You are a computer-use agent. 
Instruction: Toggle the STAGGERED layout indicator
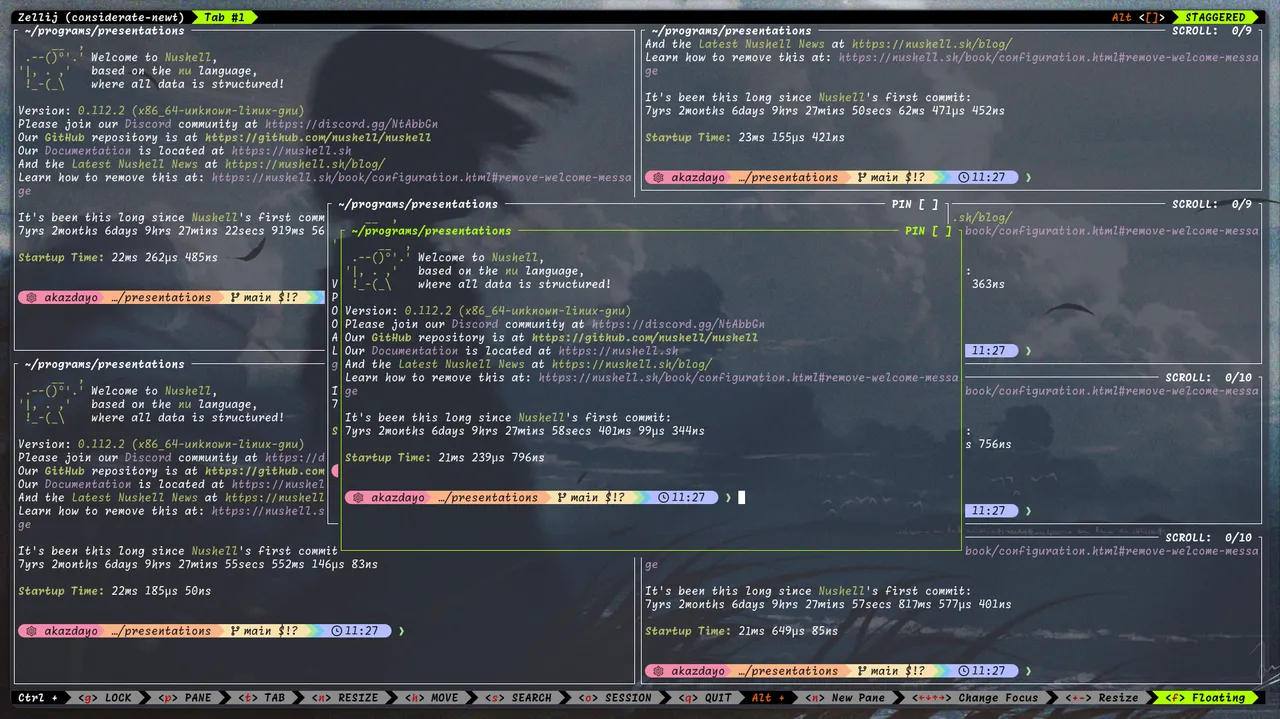pyautogui.click(x=1216, y=17)
